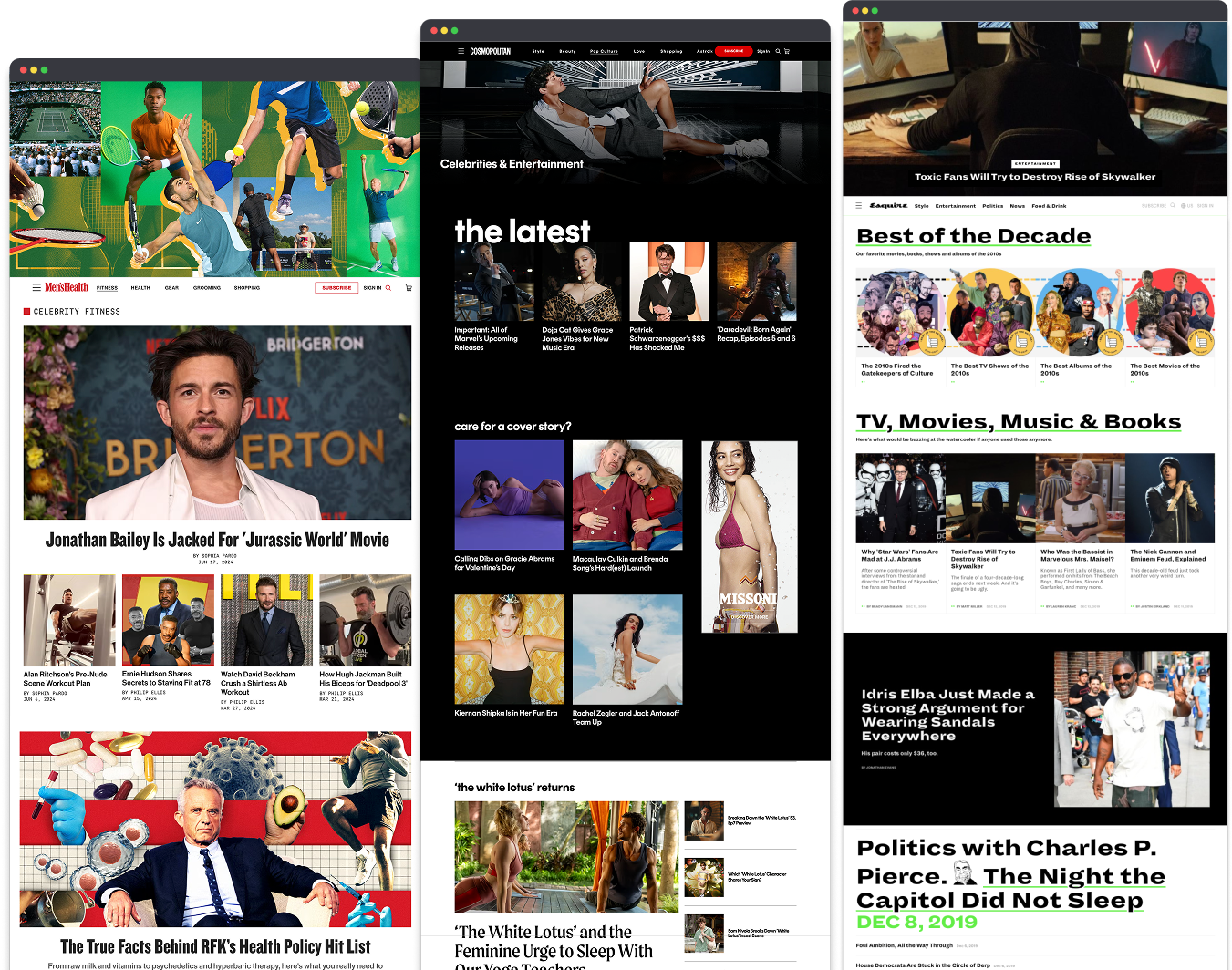Screen dimensions: 1232x970
Task: Click 'Who Was the Bassist in Marvelous Mrs. Maisel?'
Action: coord(1077,555)
